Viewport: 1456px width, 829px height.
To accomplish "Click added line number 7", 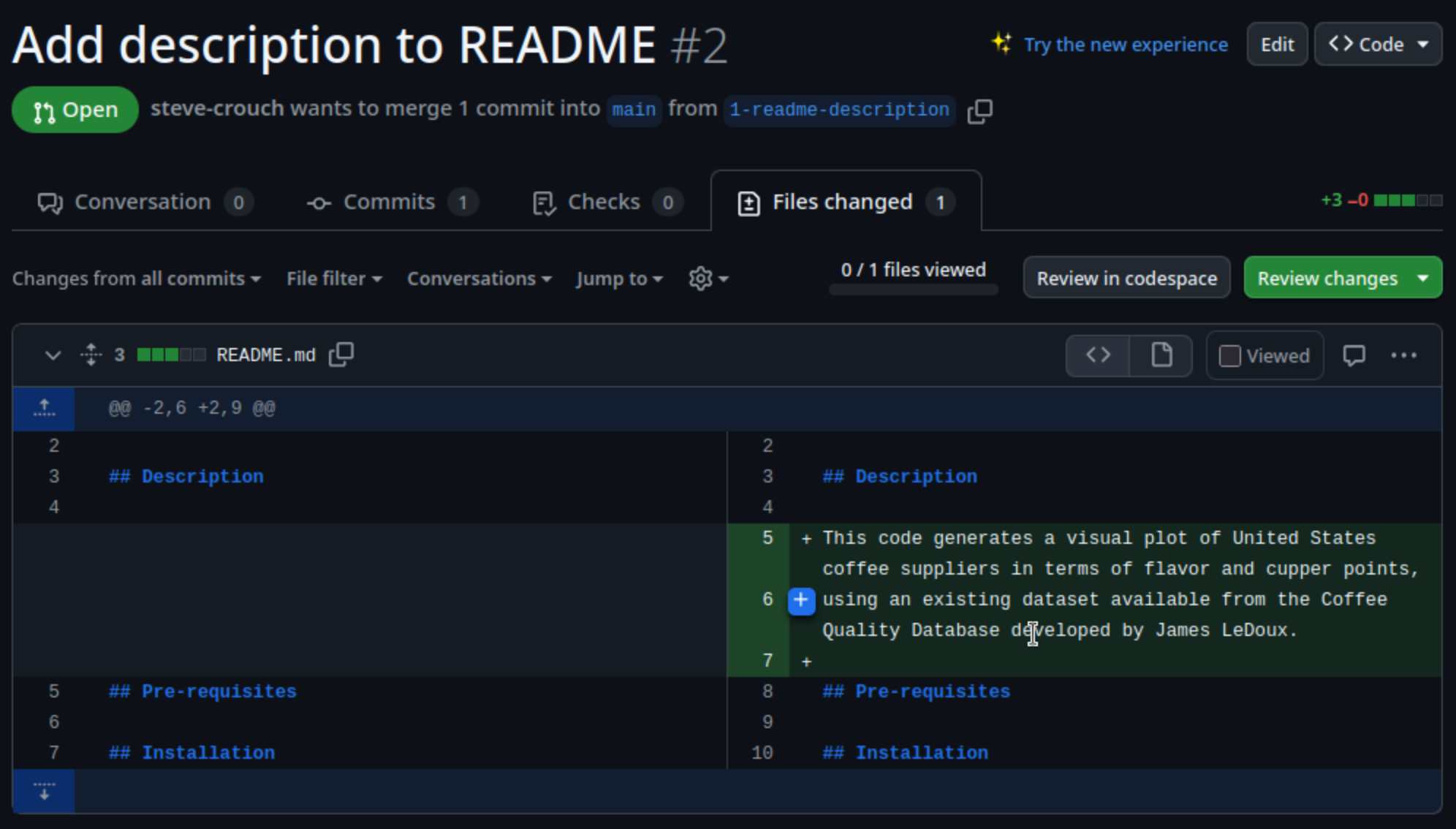I will point(767,661).
